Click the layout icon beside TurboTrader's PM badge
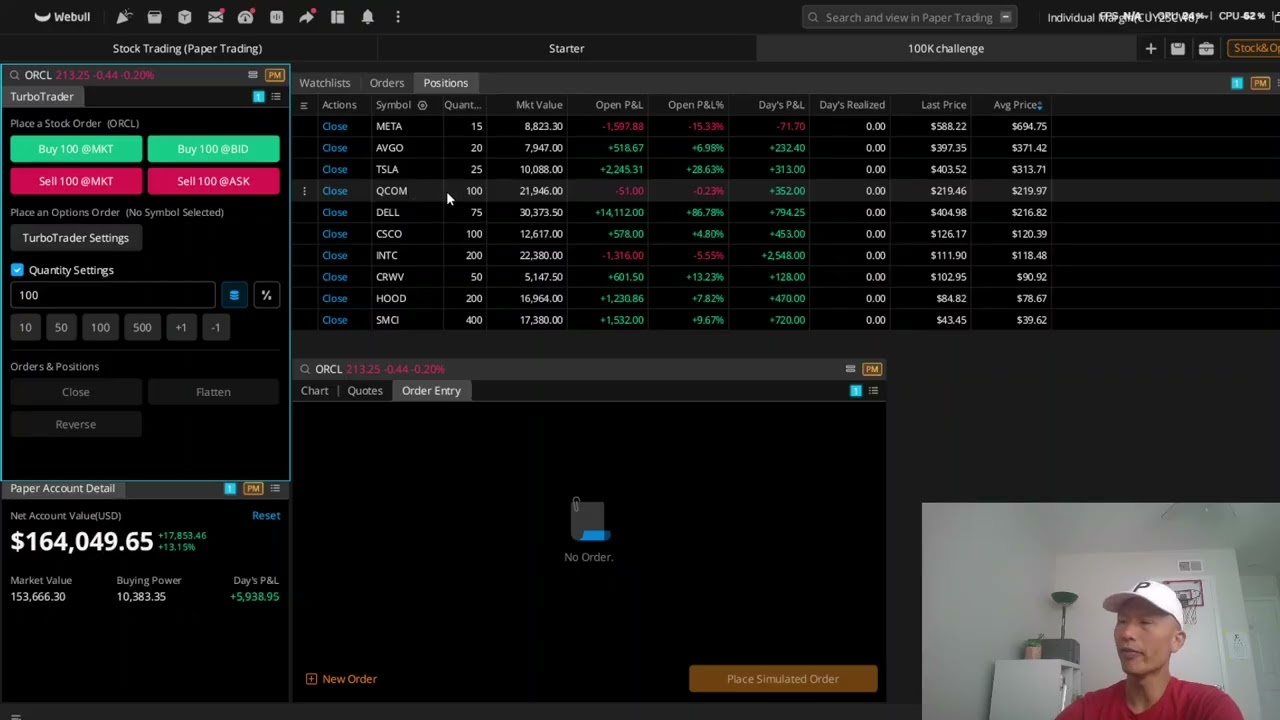1280x720 pixels. (x=252, y=75)
